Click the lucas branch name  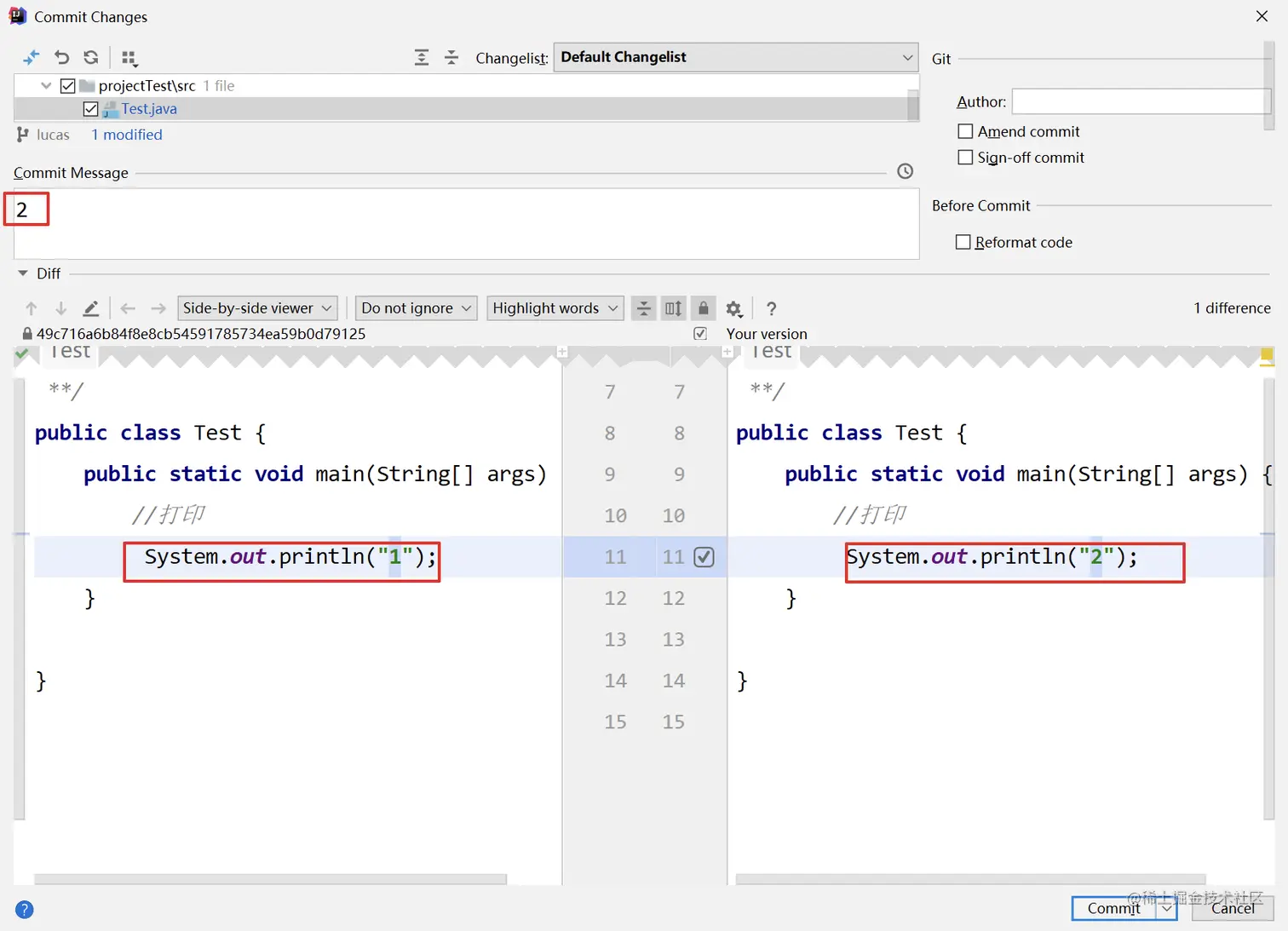point(53,135)
